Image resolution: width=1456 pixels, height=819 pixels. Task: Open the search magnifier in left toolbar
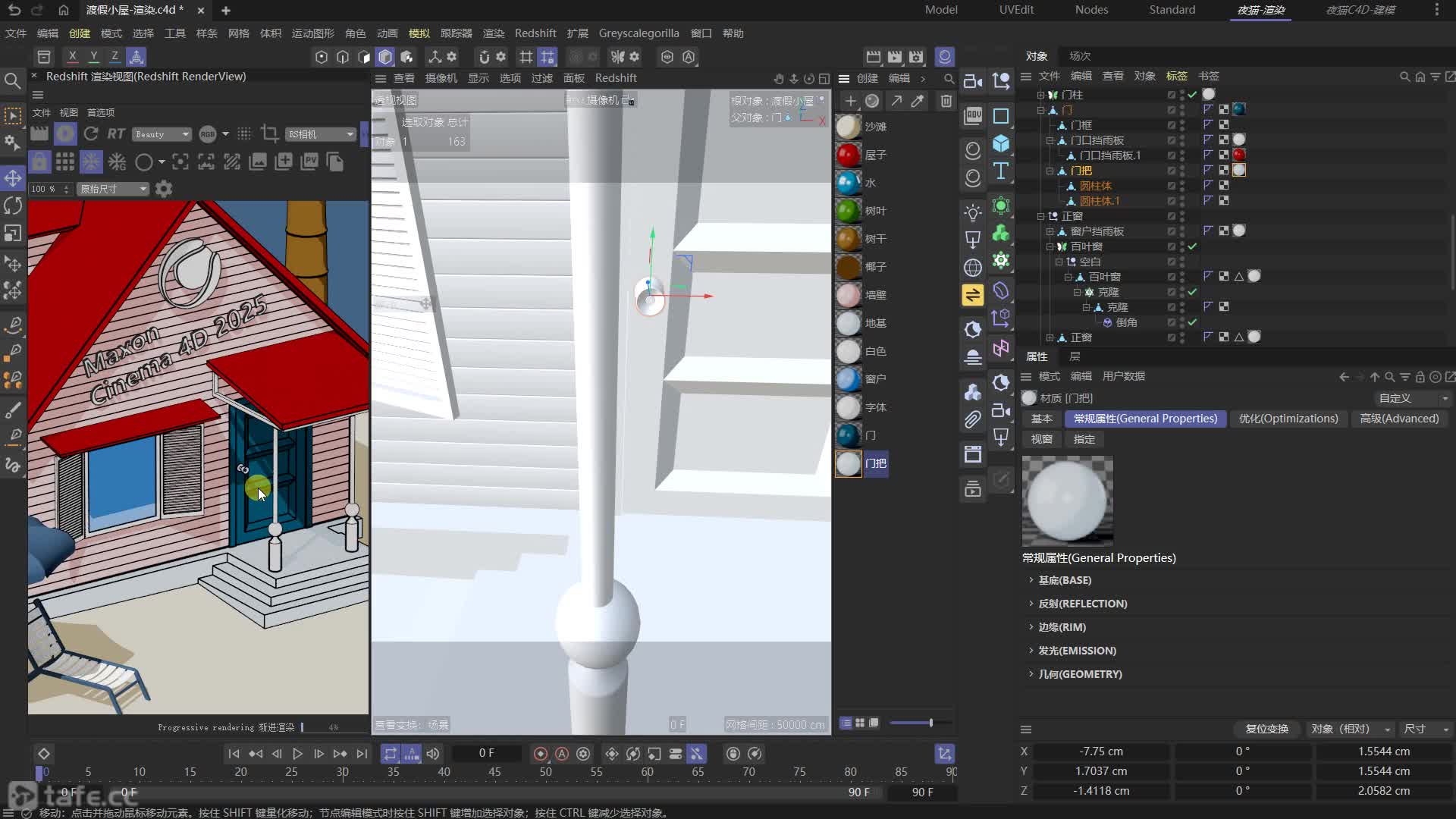12,80
